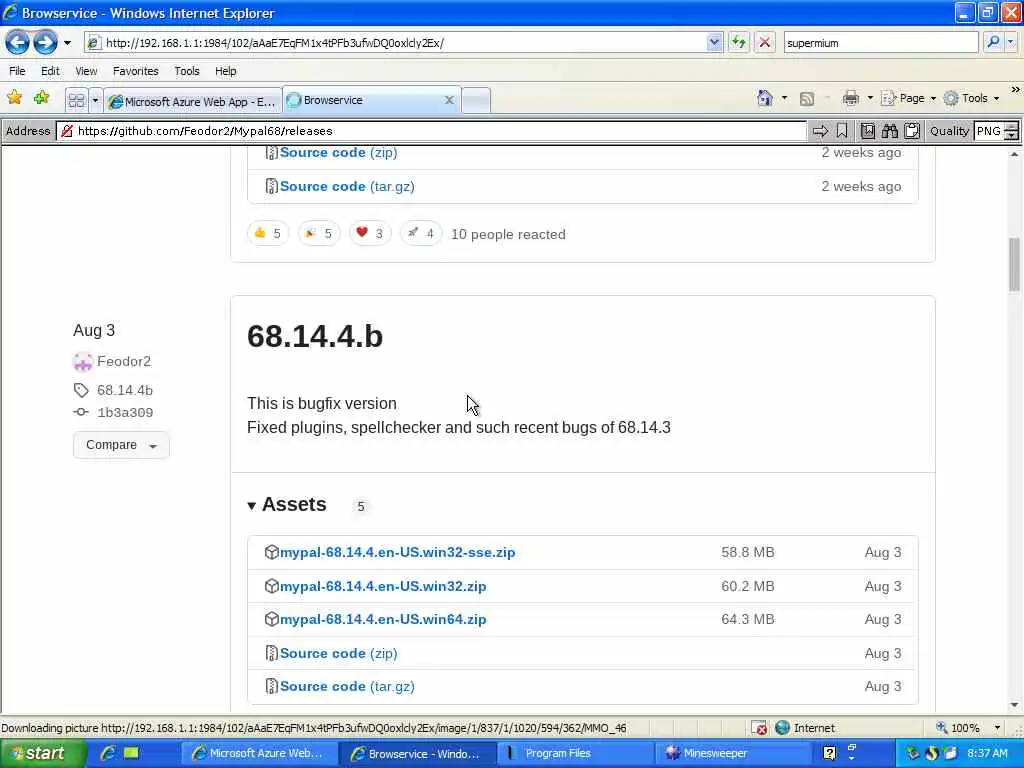Open the Compare dropdown
The width and height of the screenshot is (1024, 768).
click(121, 445)
